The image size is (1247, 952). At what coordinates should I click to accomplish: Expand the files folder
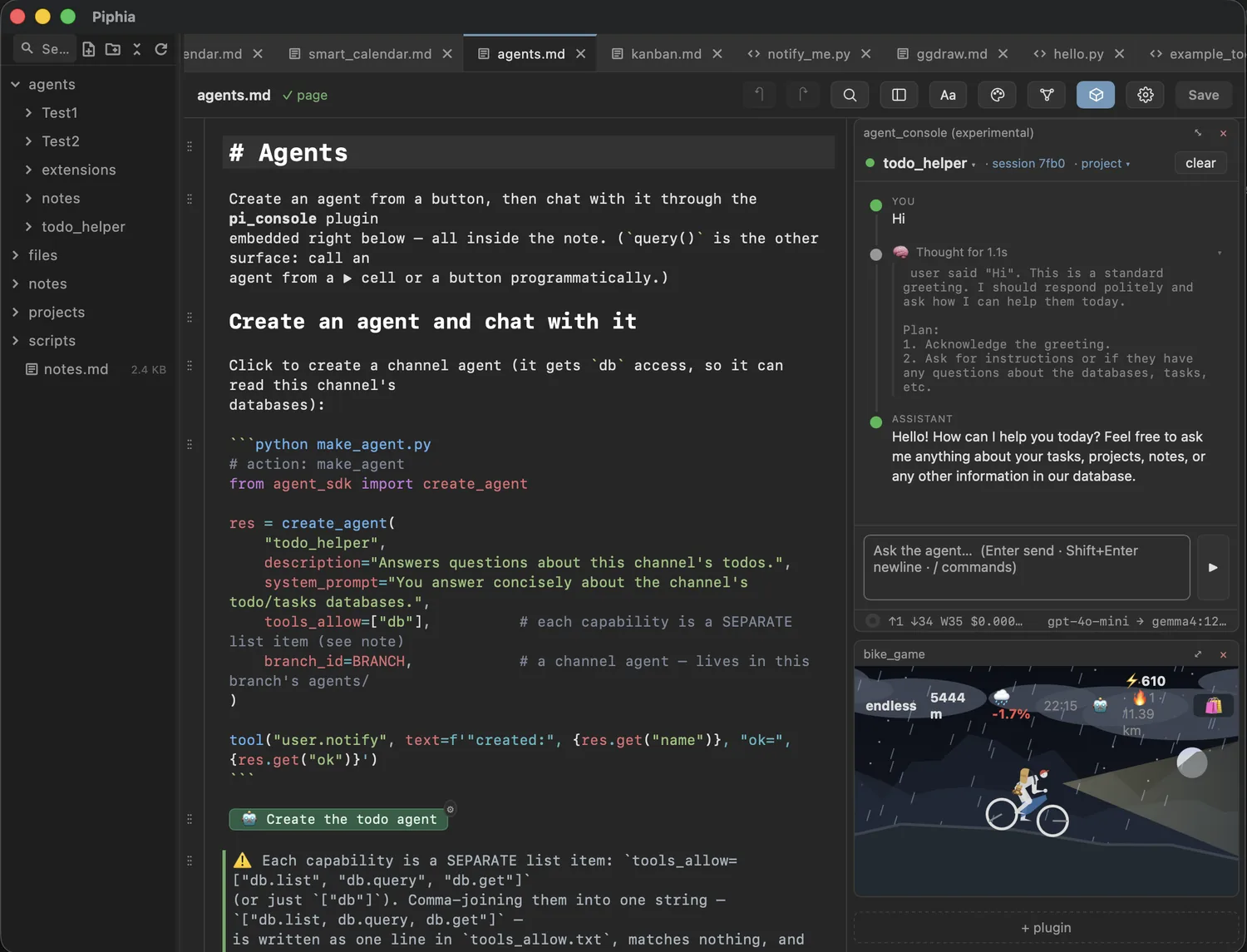click(15, 255)
